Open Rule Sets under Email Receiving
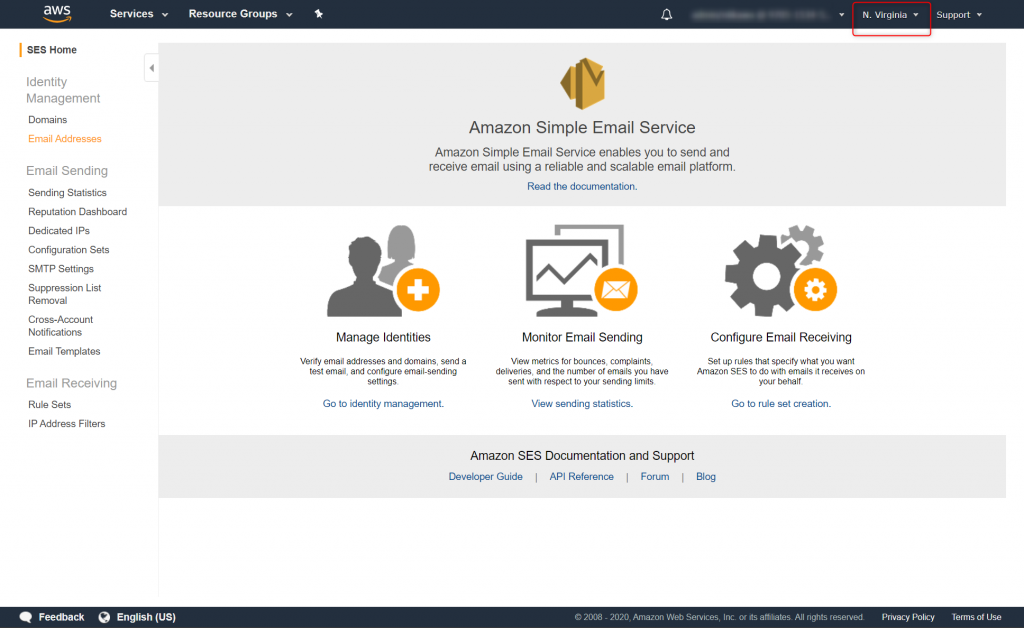 coord(50,404)
